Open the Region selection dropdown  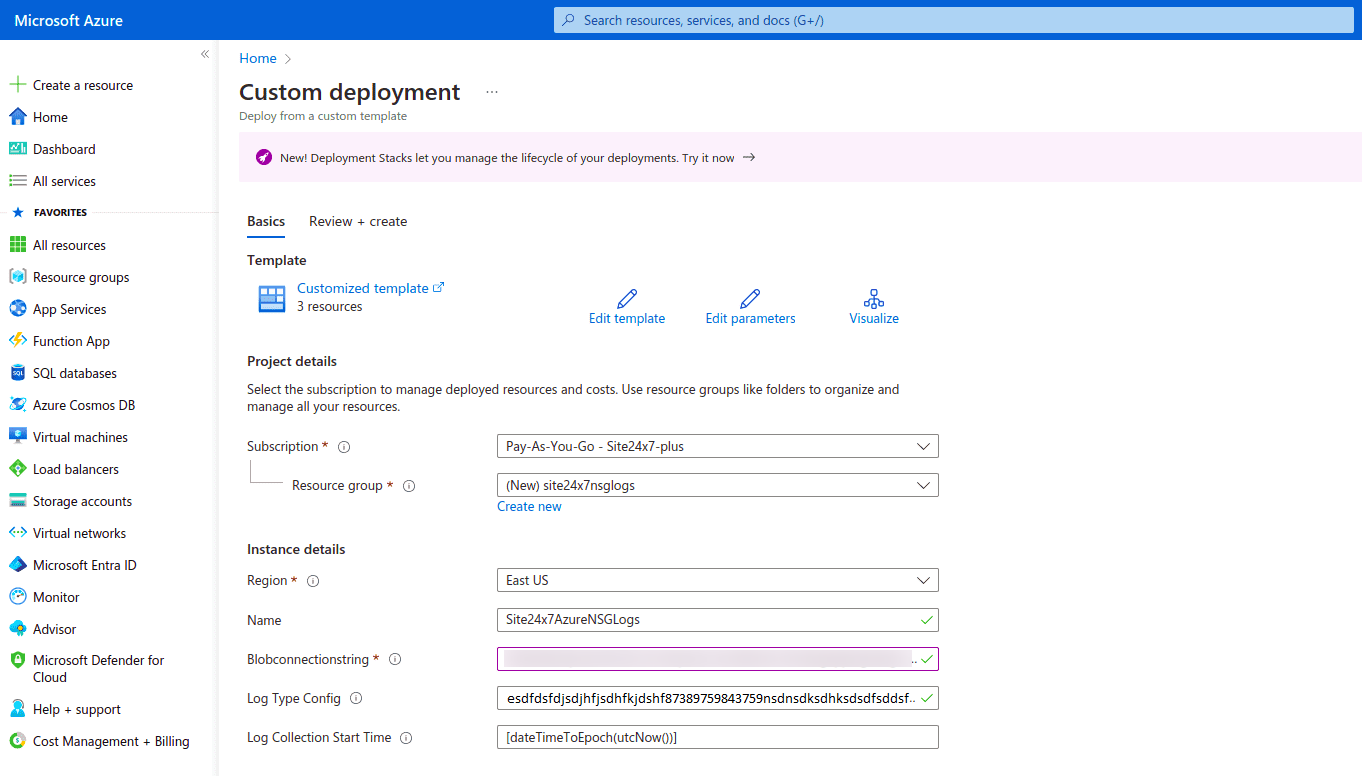717,580
